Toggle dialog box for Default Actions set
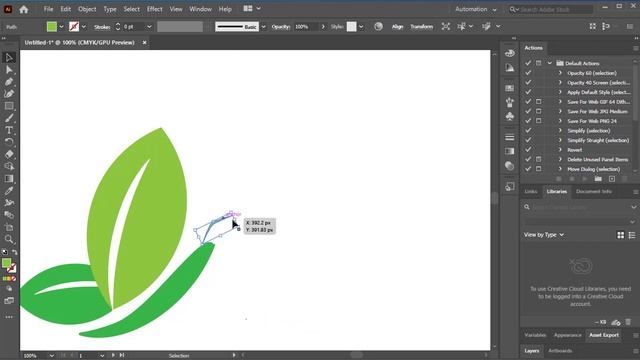The width and height of the screenshot is (640, 360). point(538,63)
